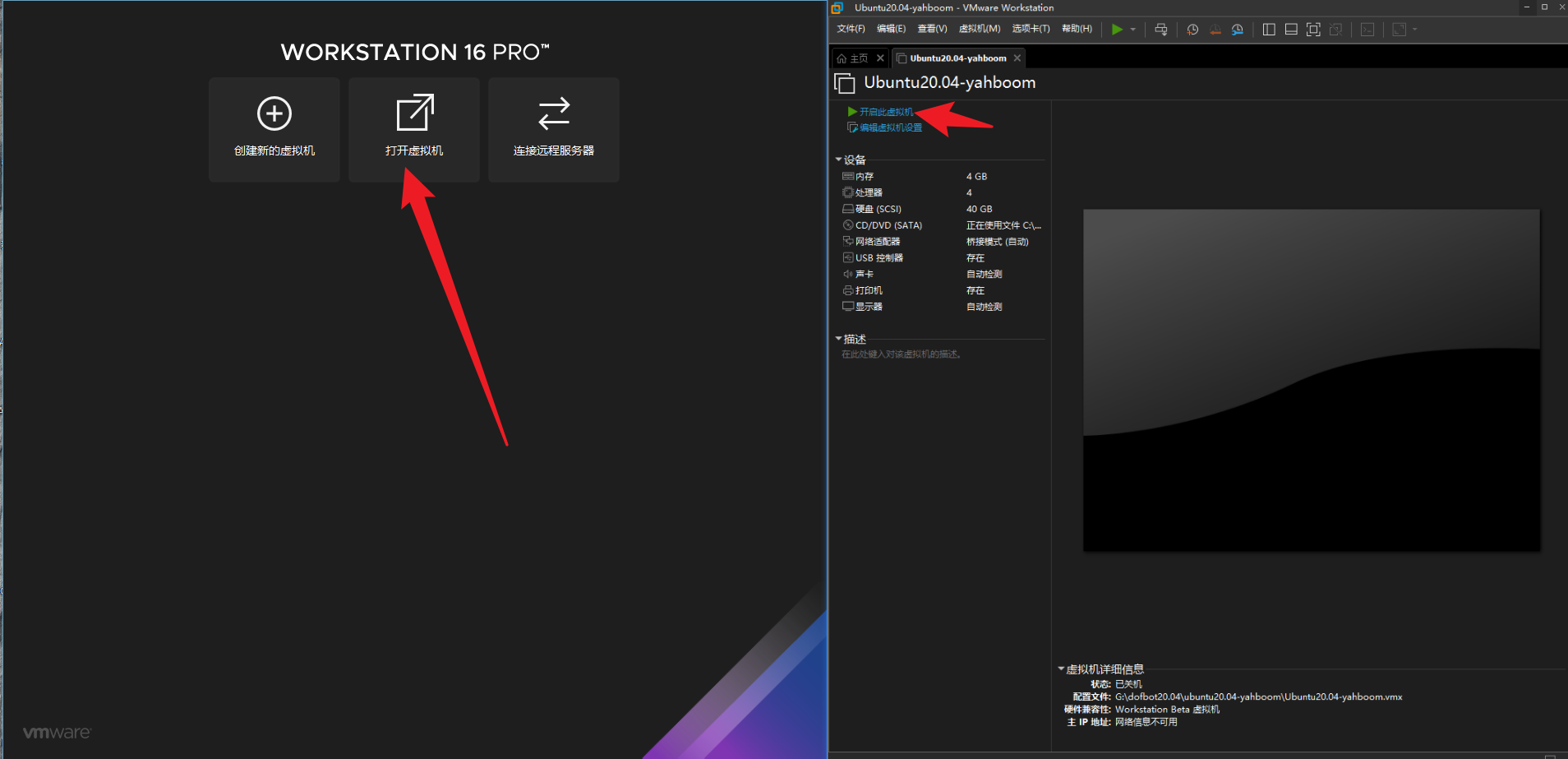This screenshot has width=1568, height=759.
Task: Click the speaker icon beside 声卡
Action: point(848,274)
